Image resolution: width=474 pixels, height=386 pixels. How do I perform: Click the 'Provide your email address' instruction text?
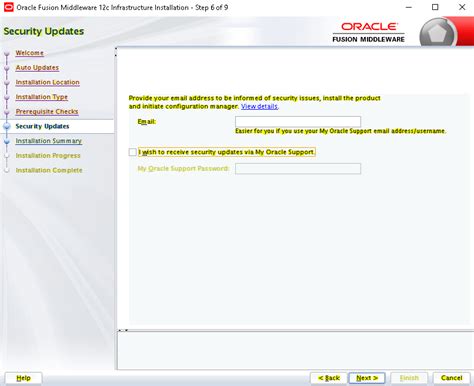(254, 102)
